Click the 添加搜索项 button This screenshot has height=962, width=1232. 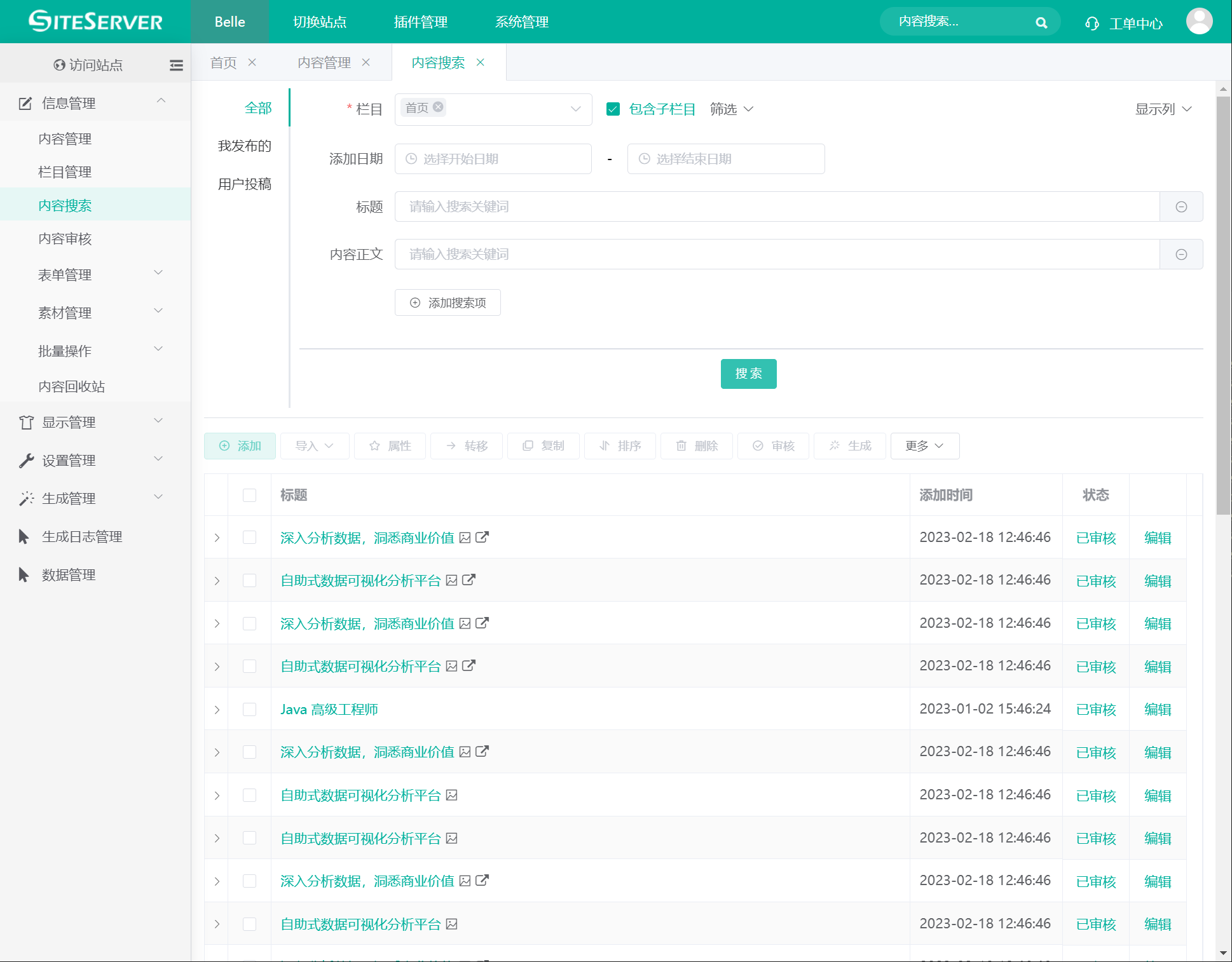[448, 302]
